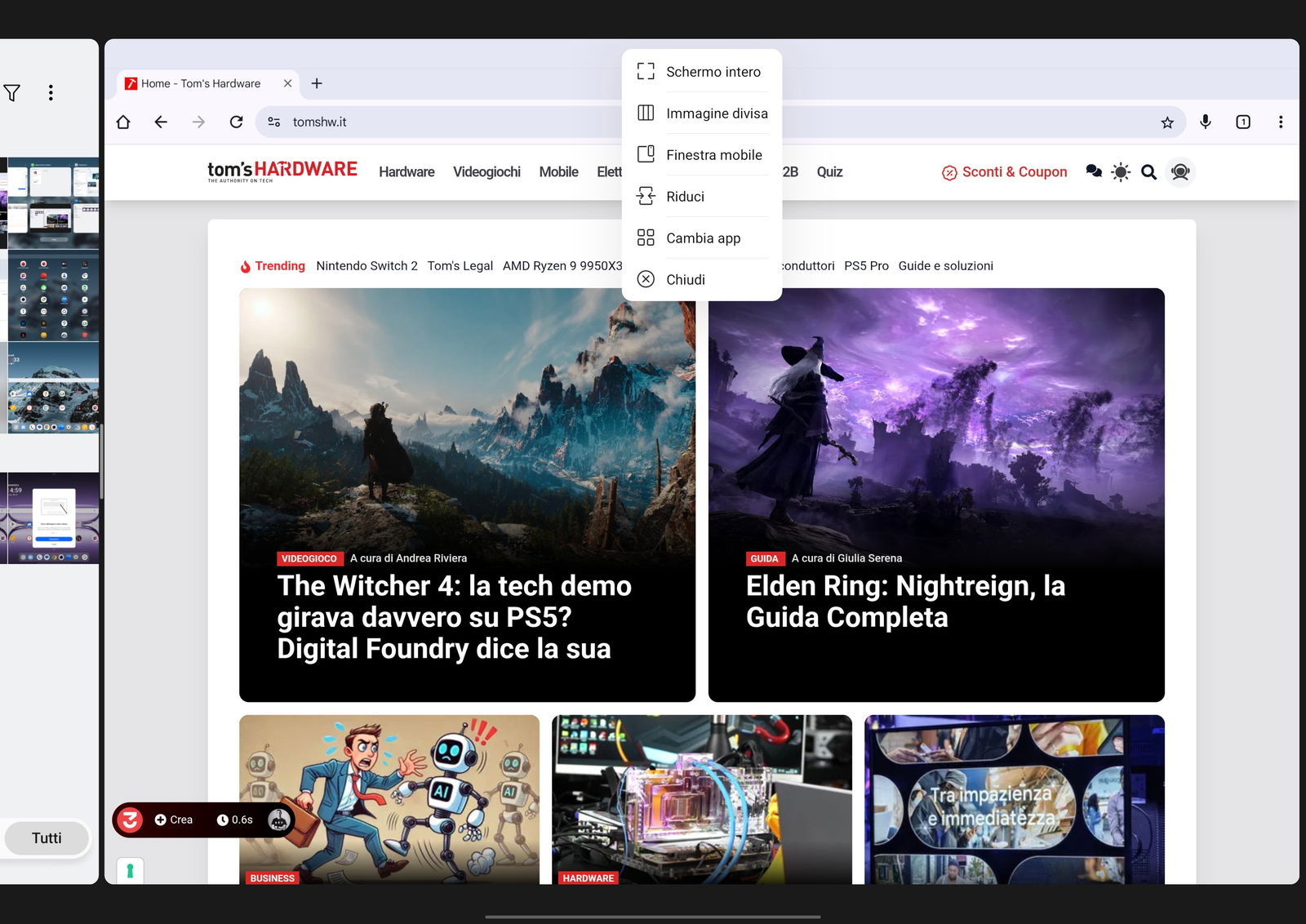Open the Quiz nav link
The width and height of the screenshot is (1306, 924).
pyautogui.click(x=829, y=172)
